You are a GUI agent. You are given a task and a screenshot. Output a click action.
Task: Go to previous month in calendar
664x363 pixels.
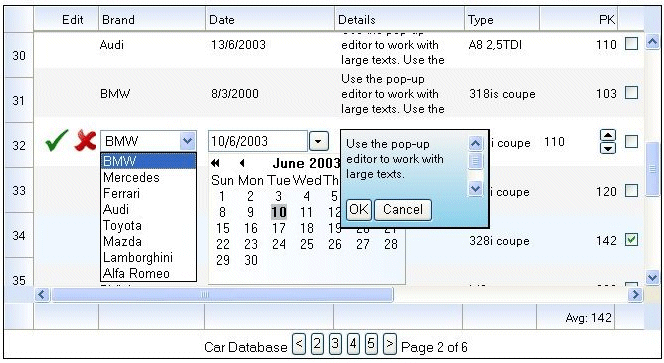point(242,163)
